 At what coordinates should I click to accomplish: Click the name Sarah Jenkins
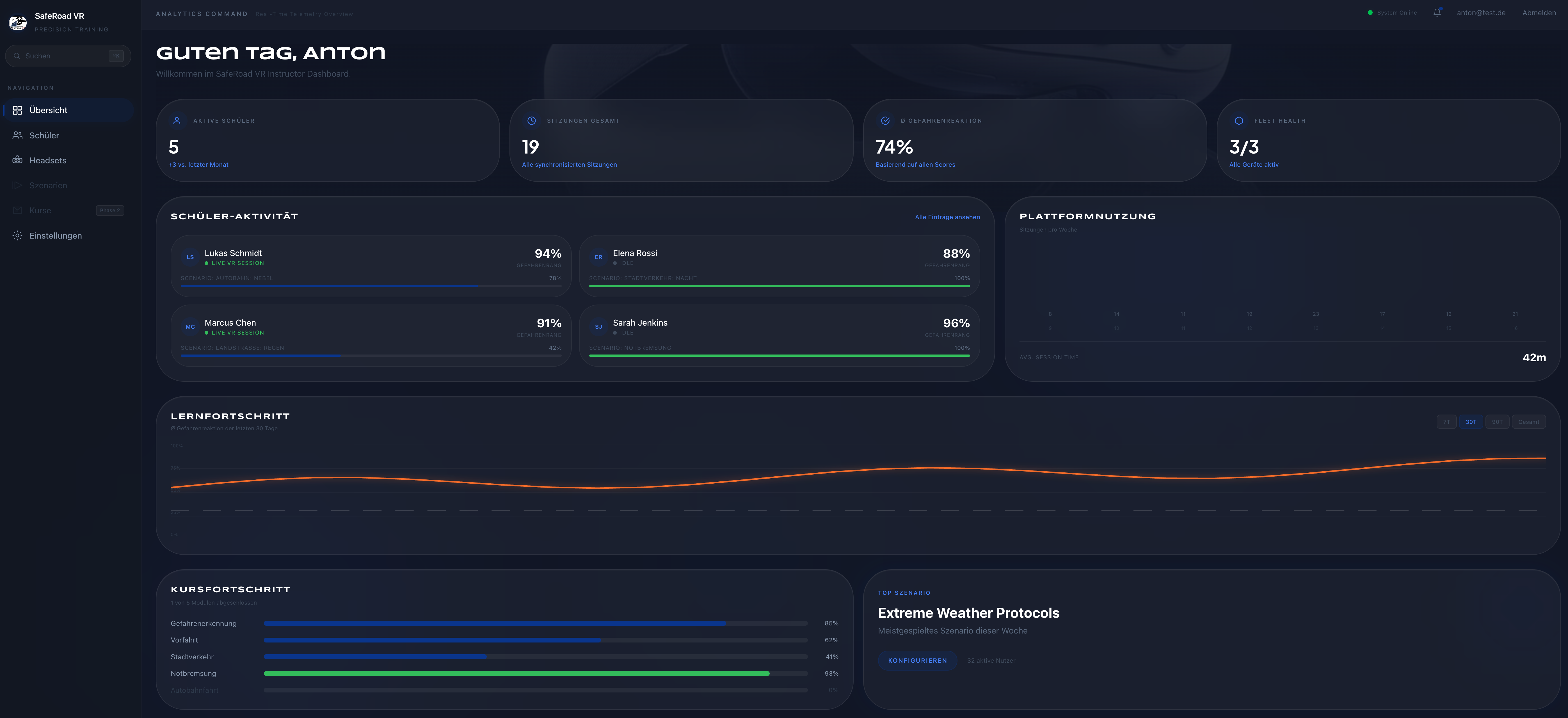click(x=640, y=323)
